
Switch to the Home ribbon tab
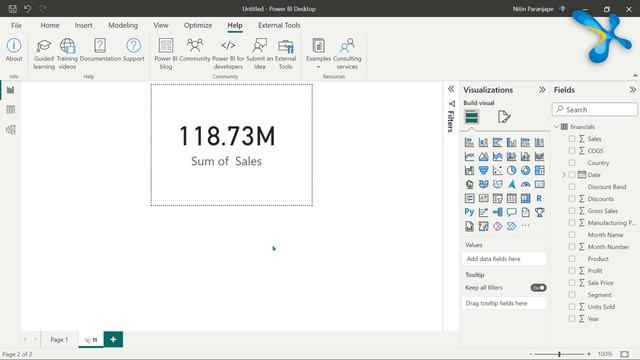click(x=50, y=25)
